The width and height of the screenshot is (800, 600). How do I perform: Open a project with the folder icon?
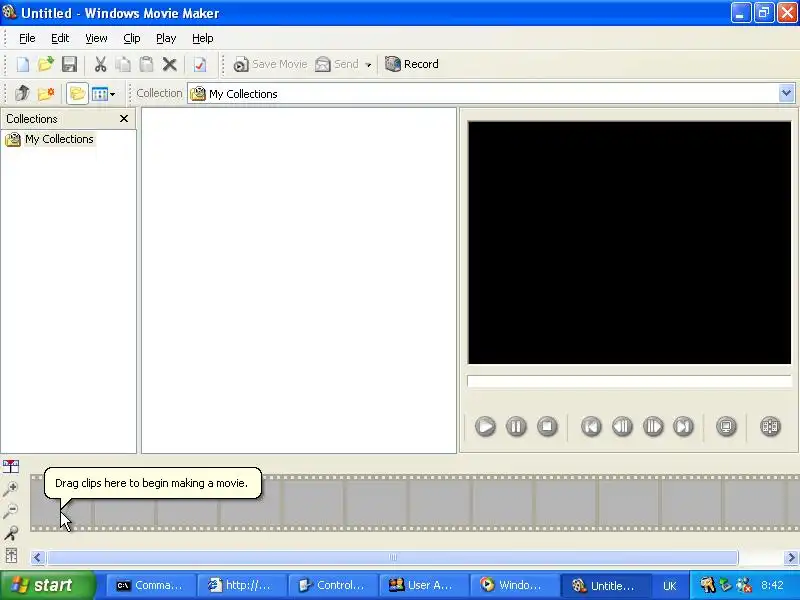(x=46, y=64)
